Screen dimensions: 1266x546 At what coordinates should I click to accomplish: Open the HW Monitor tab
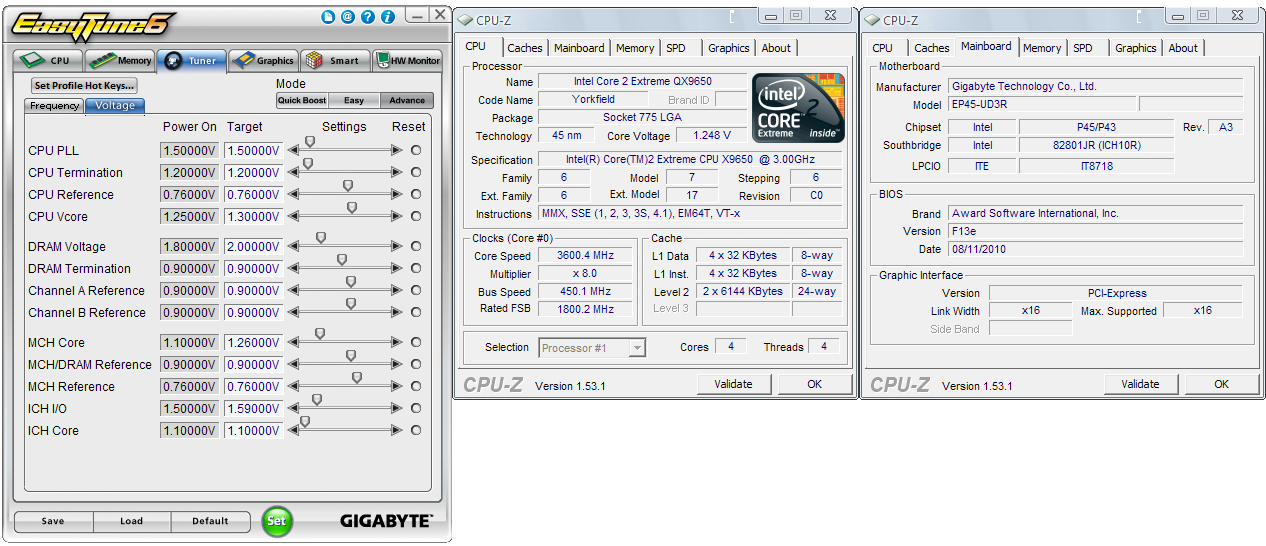pyautogui.click(x=407, y=60)
